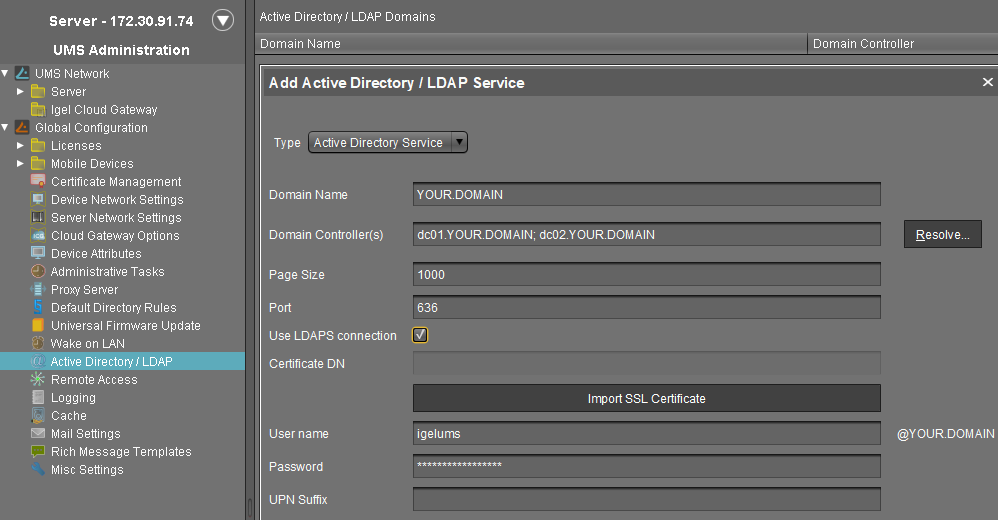Screen dimensions: 998x520
Task: Click the Universal Firmware Update icon
Action: click(38, 326)
